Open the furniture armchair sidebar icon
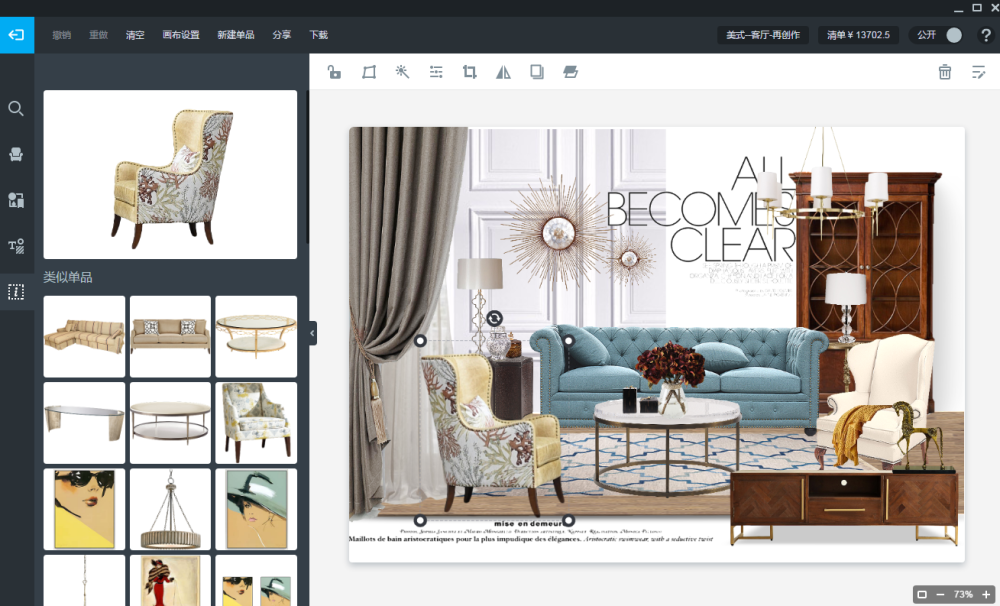This screenshot has width=1000, height=606. point(16,154)
